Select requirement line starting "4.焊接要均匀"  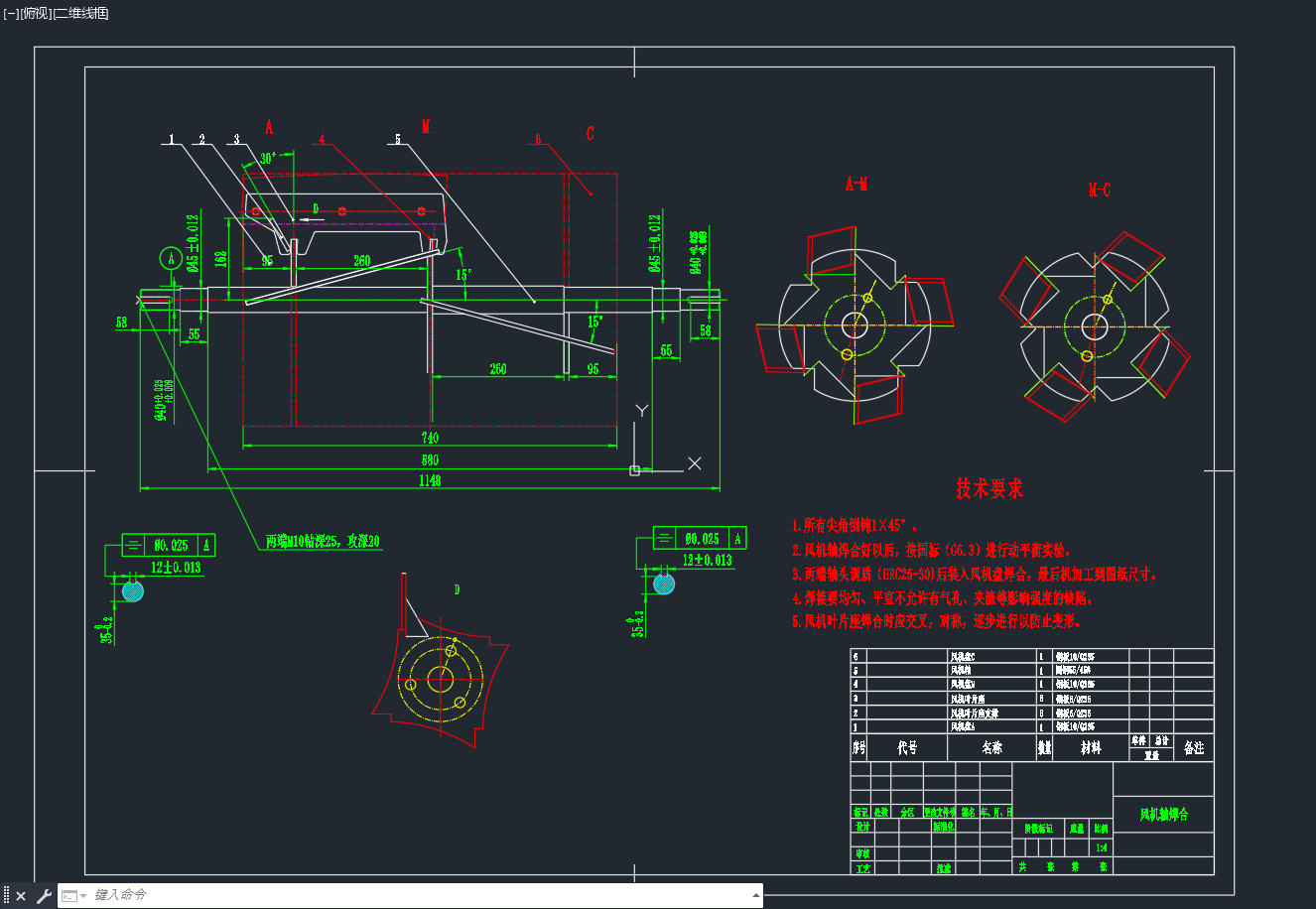(942, 597)
